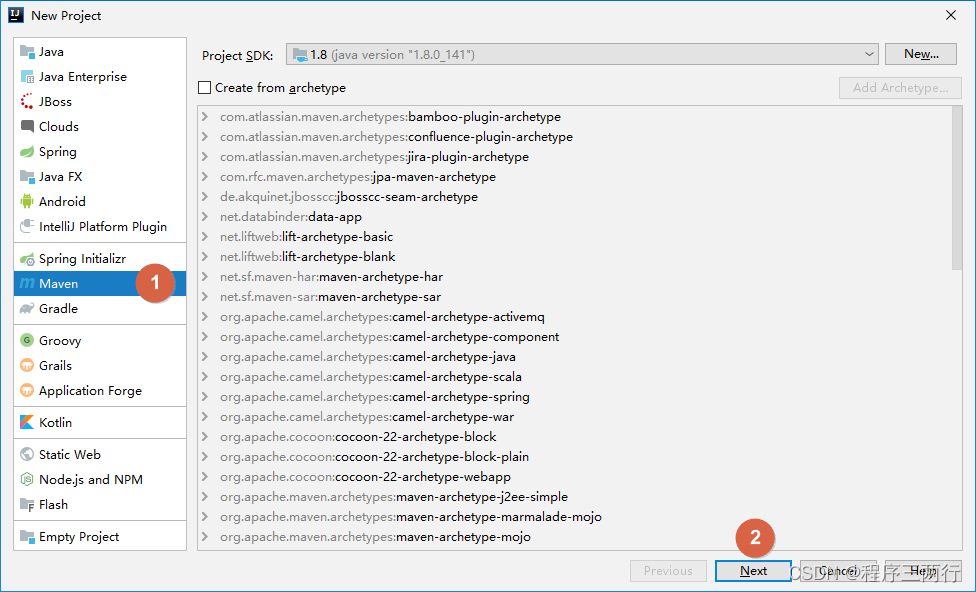This screenshot has width=976, height=592.
Task: Click the Application Forge icon
Action: pos(27,390)
